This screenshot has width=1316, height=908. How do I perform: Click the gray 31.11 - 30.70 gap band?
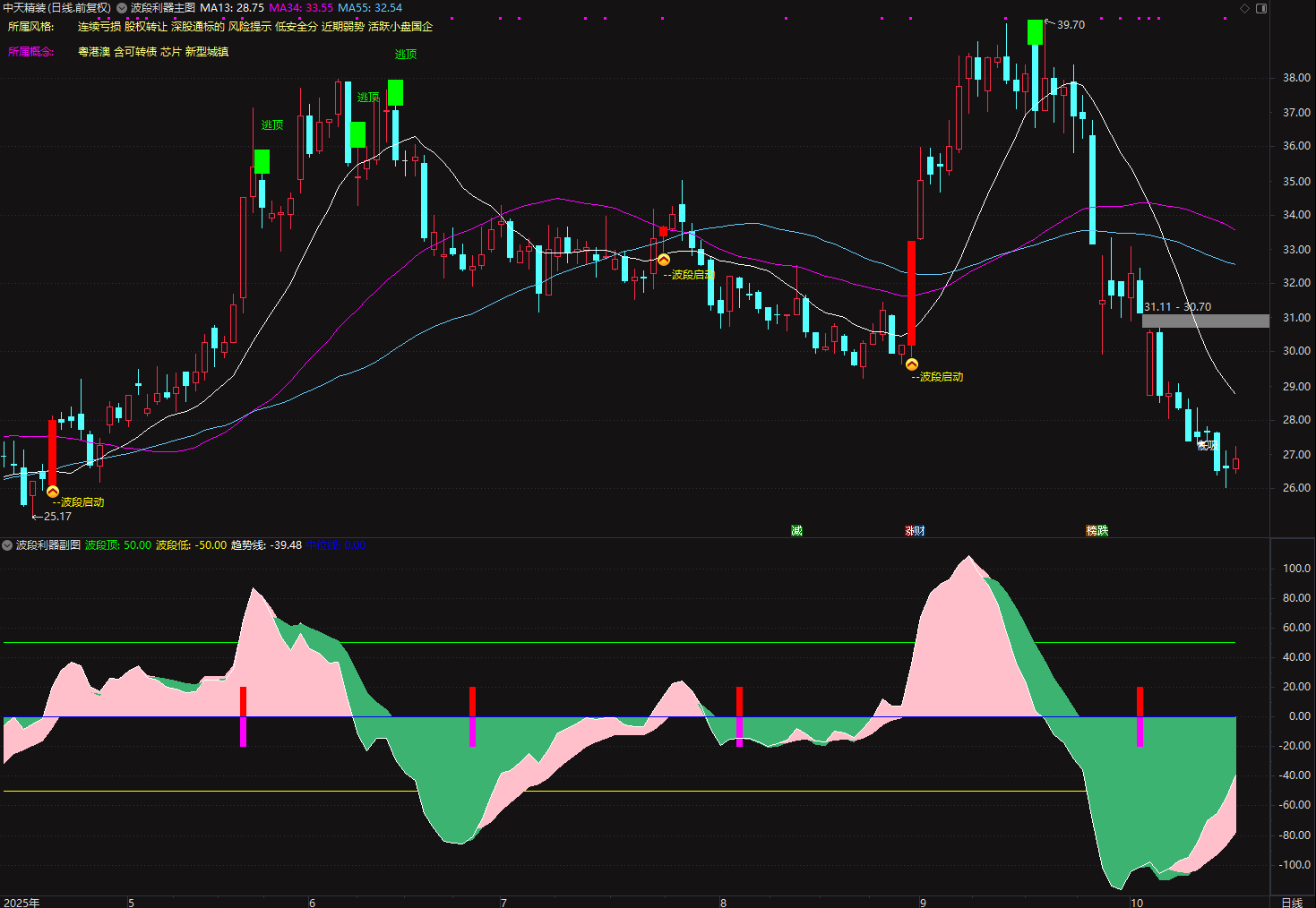(x=1205, y=321)
